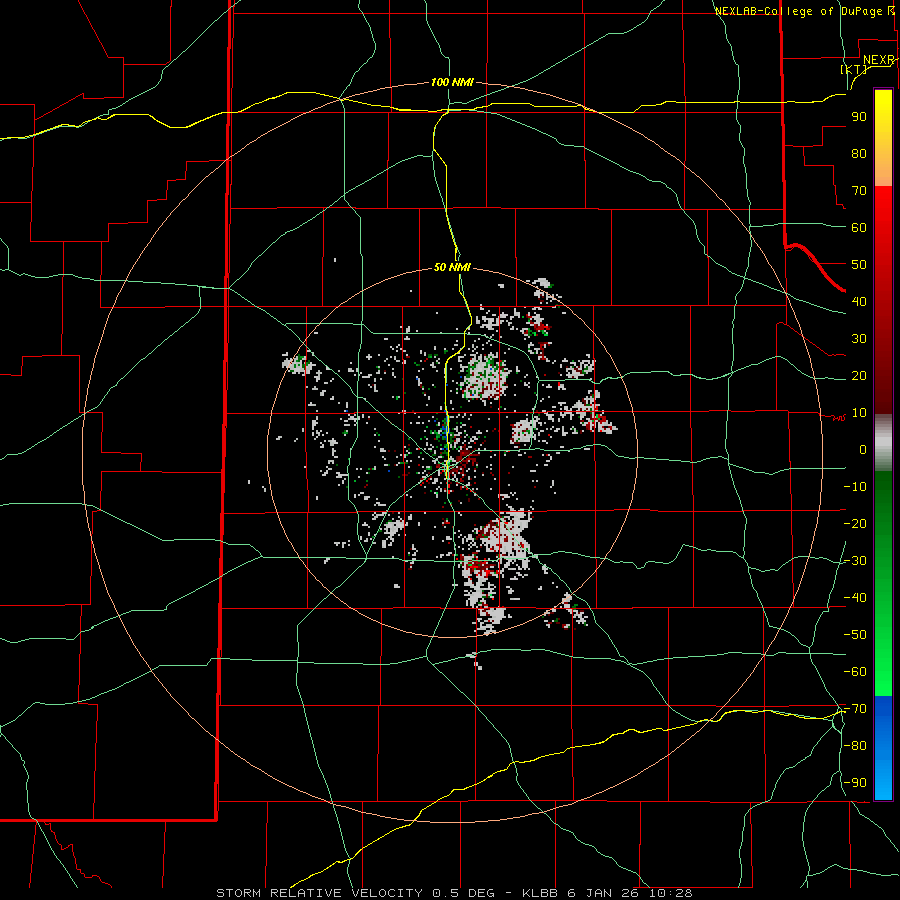The height and width of the screenshot is (900, 900).
Task: Select the -80 value on the velocity scale
Action: point(855,746)
